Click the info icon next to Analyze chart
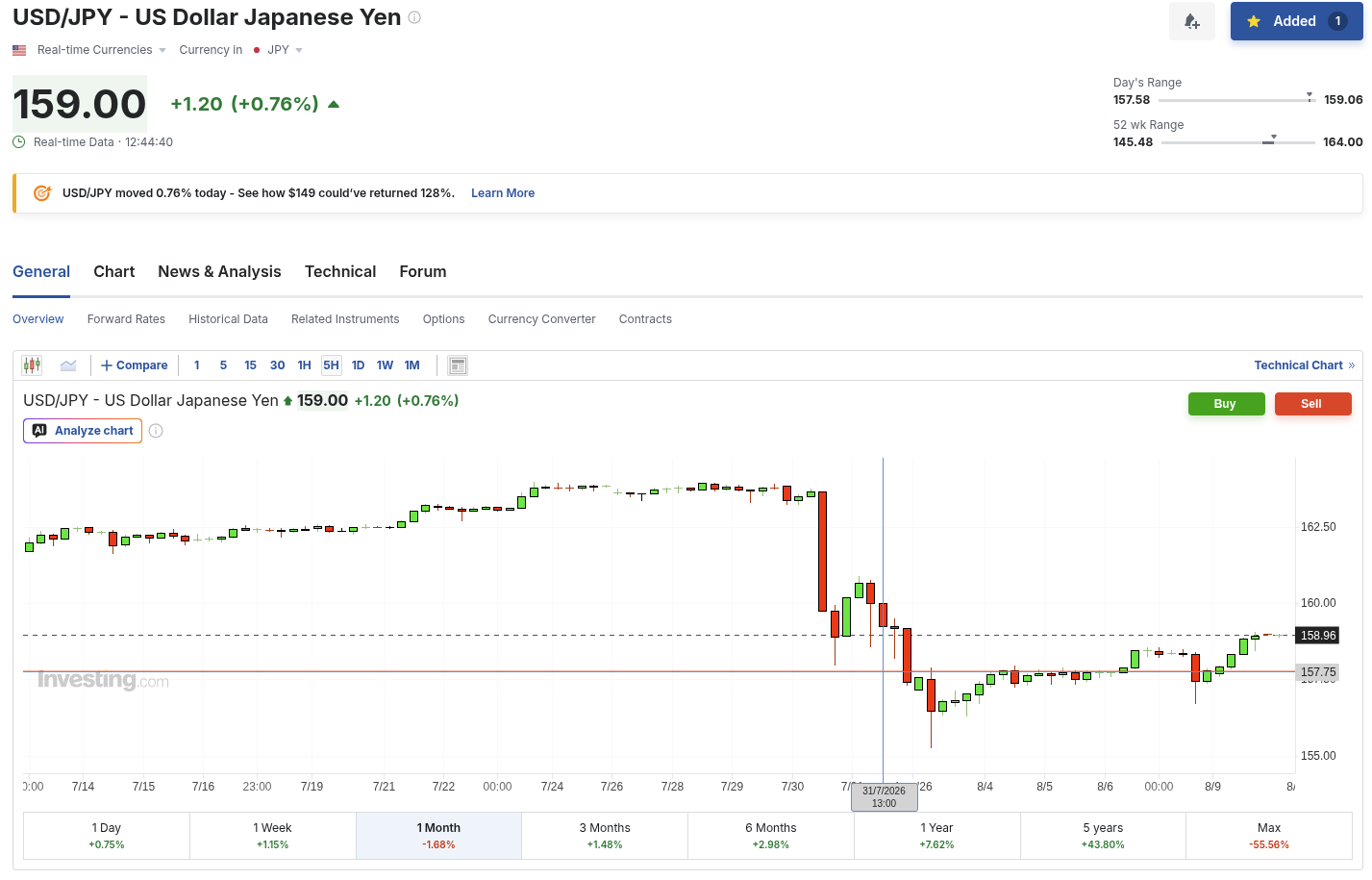 click(x=156, y=431)
